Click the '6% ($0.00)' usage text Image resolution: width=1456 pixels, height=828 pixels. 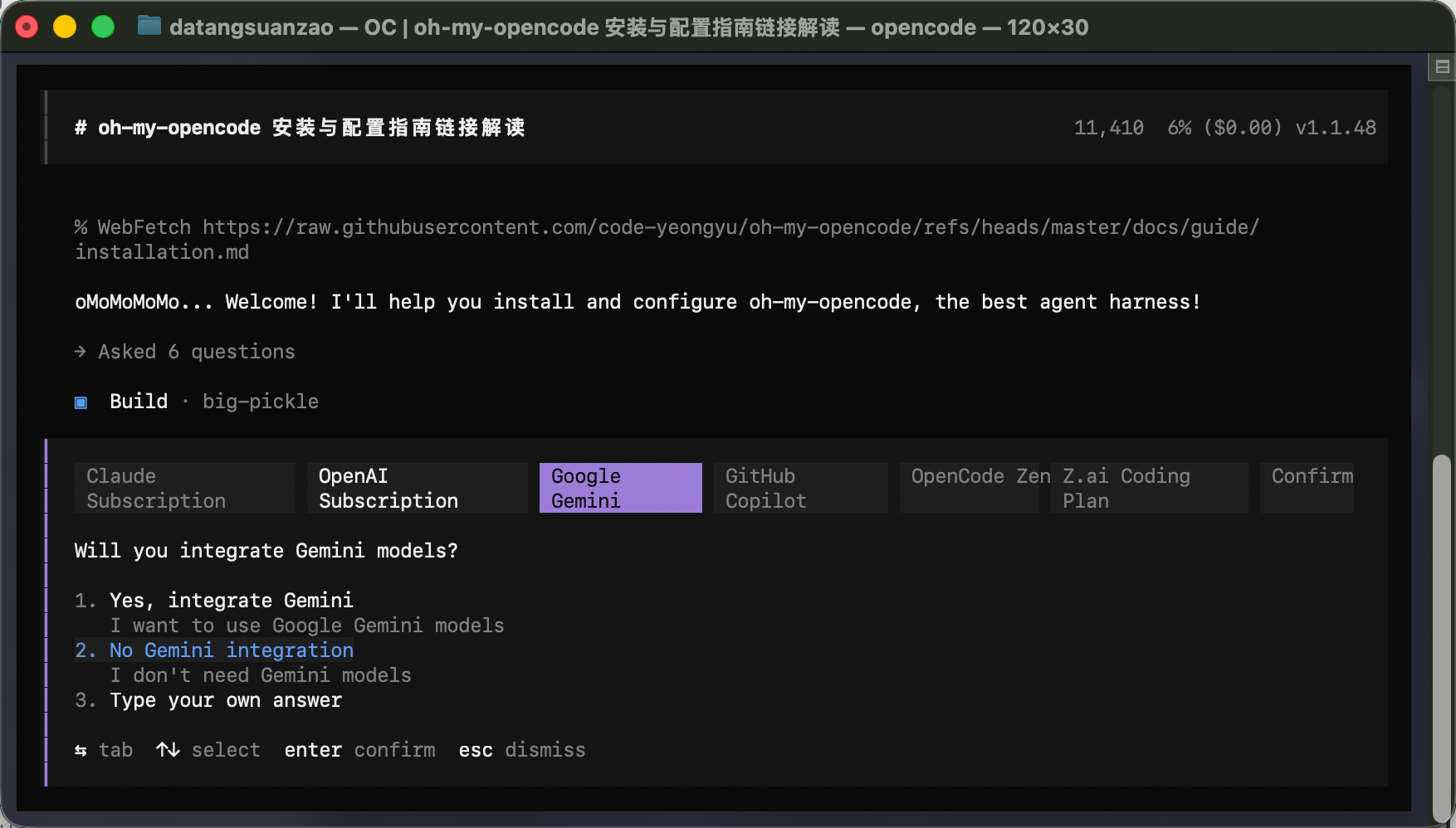[1225, 128]
